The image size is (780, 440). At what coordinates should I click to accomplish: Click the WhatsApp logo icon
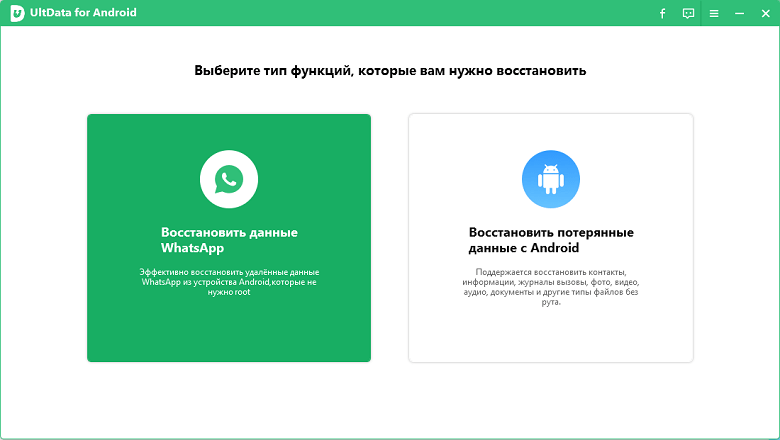click(x=229, y=179)
